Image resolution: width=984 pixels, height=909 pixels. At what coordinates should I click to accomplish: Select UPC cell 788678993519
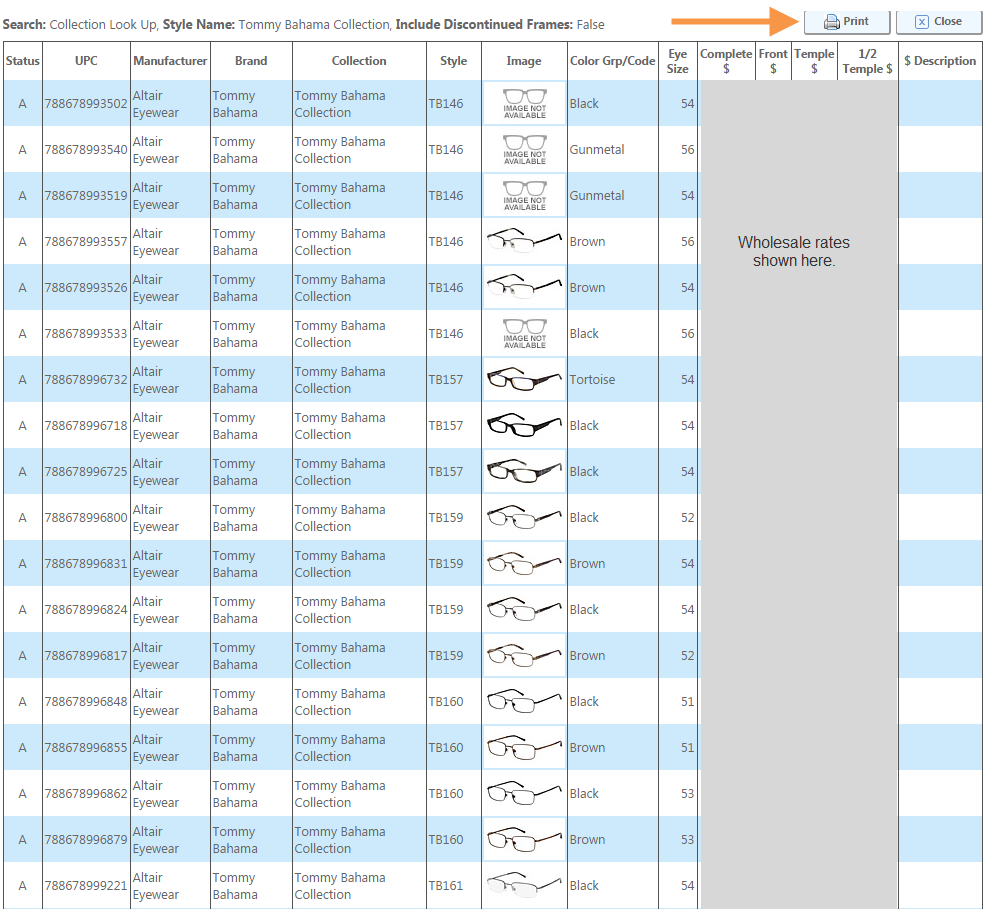click(86, 195)
